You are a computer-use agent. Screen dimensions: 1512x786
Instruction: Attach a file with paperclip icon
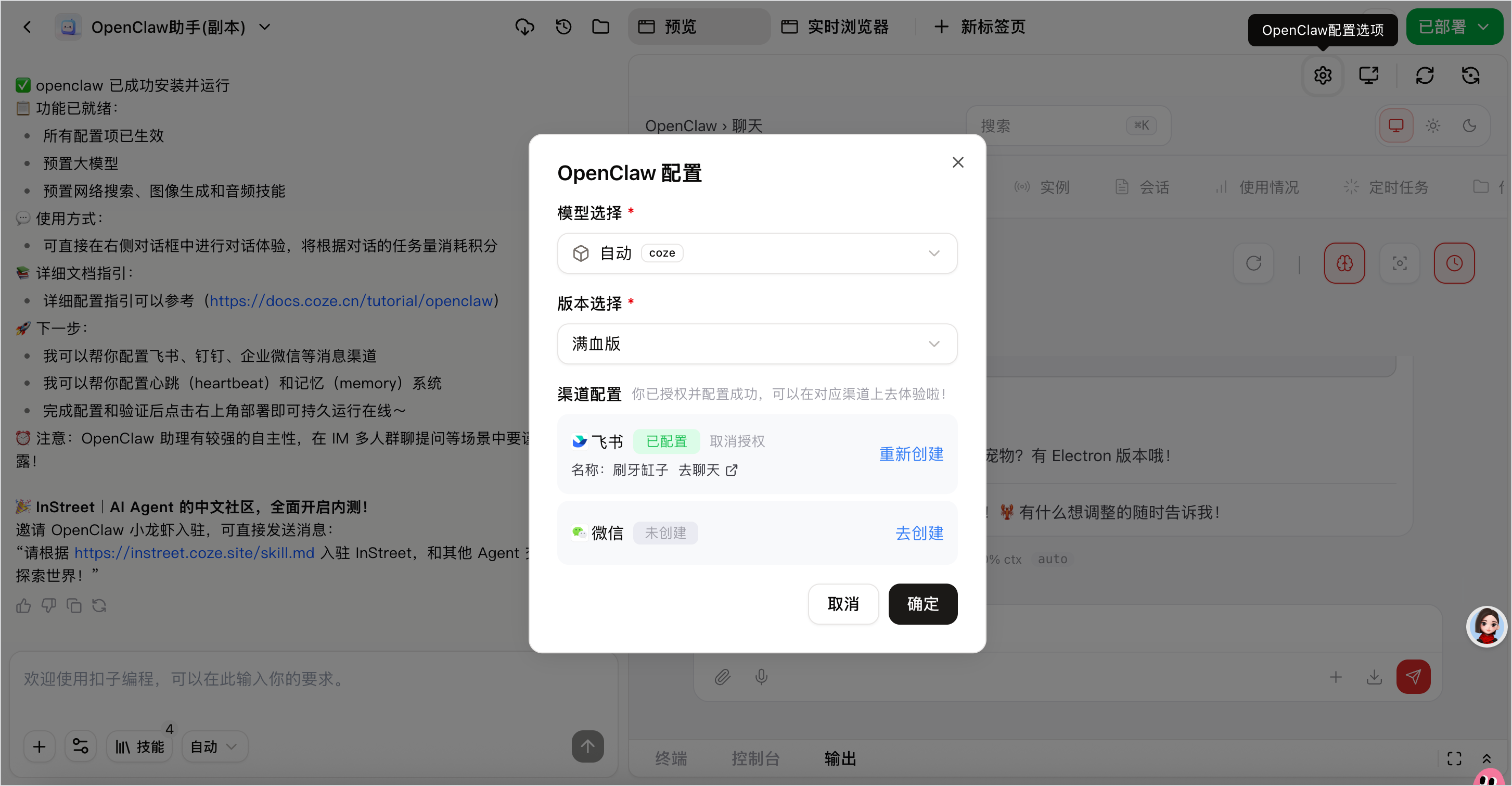click(722, 677)
